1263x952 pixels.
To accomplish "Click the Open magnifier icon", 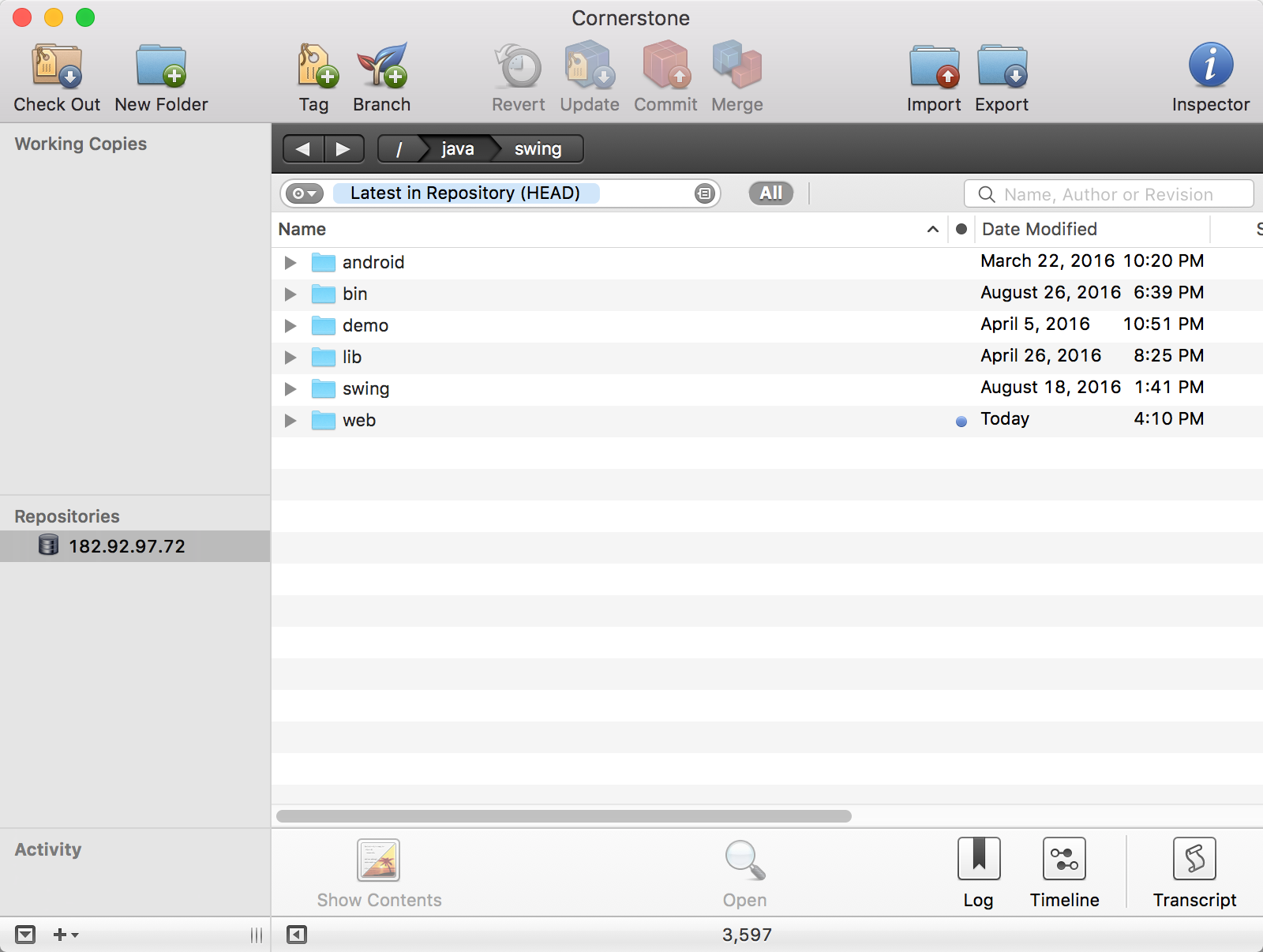I will 744,860.
